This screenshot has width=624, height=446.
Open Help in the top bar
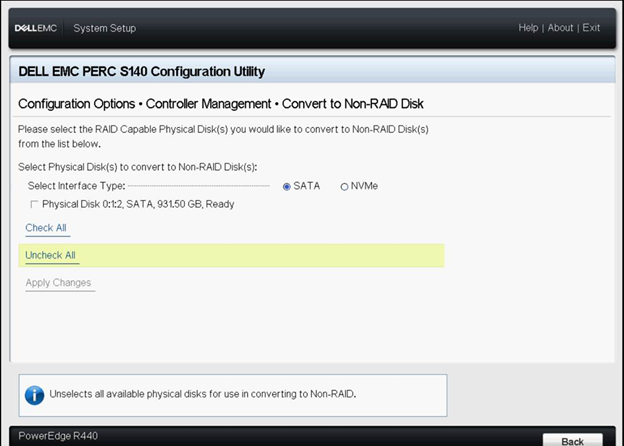pyautogui.click(x=528, y=28)
